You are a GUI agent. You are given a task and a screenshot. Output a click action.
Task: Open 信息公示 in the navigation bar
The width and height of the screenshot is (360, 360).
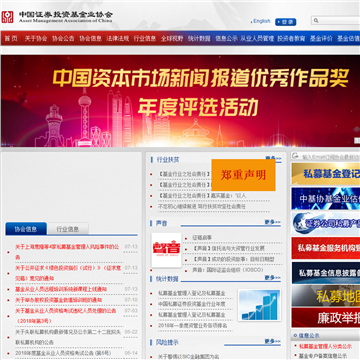[226, 38]
